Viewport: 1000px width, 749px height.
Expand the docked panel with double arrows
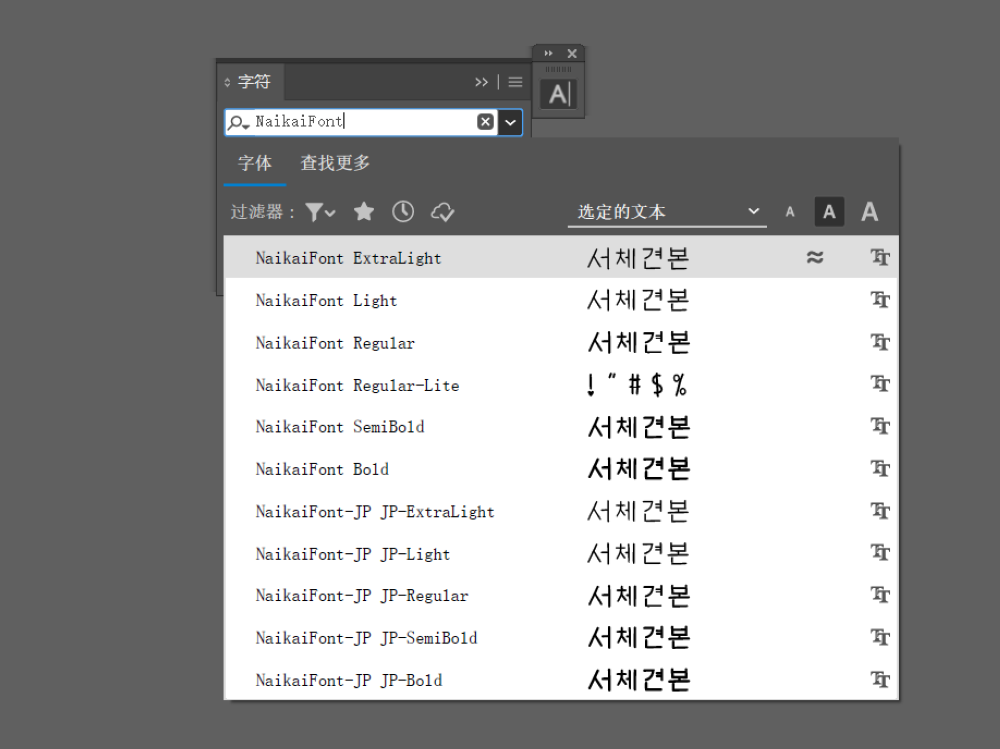(548, 54)
